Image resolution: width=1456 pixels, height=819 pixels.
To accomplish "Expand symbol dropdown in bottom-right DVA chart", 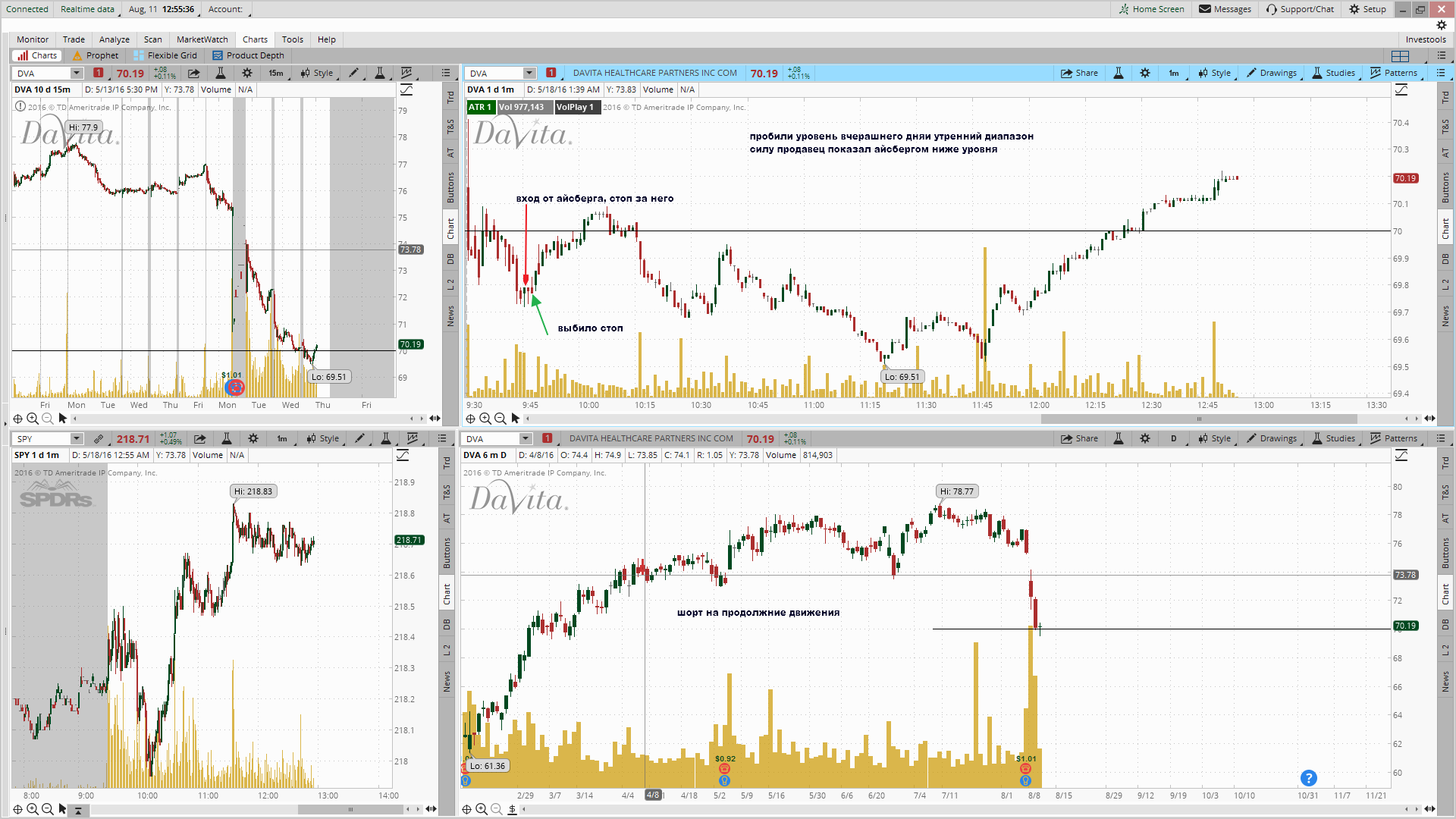I will 526,439.
